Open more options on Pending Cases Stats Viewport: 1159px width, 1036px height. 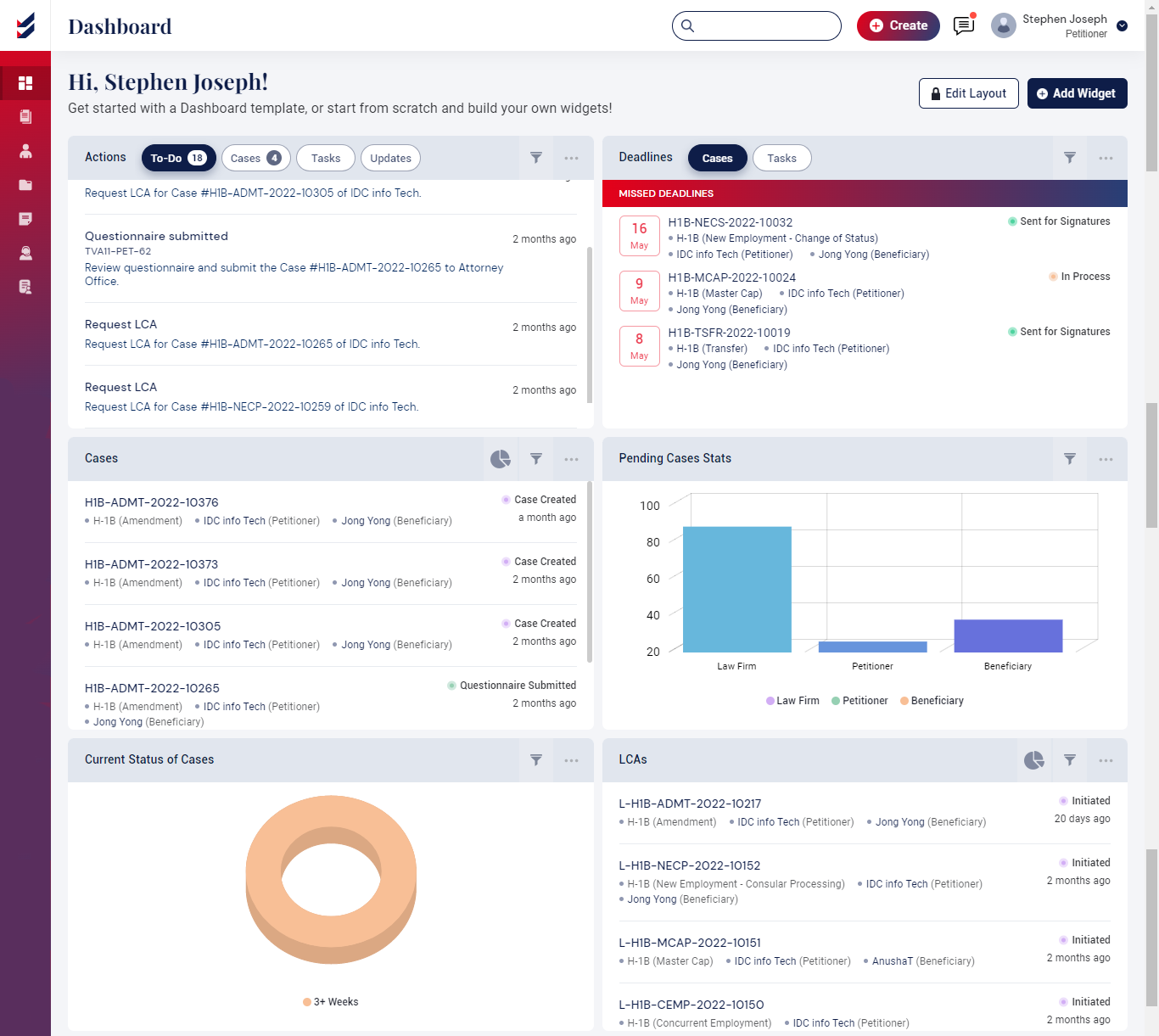pyautogui.click(x=1106, y=458)
